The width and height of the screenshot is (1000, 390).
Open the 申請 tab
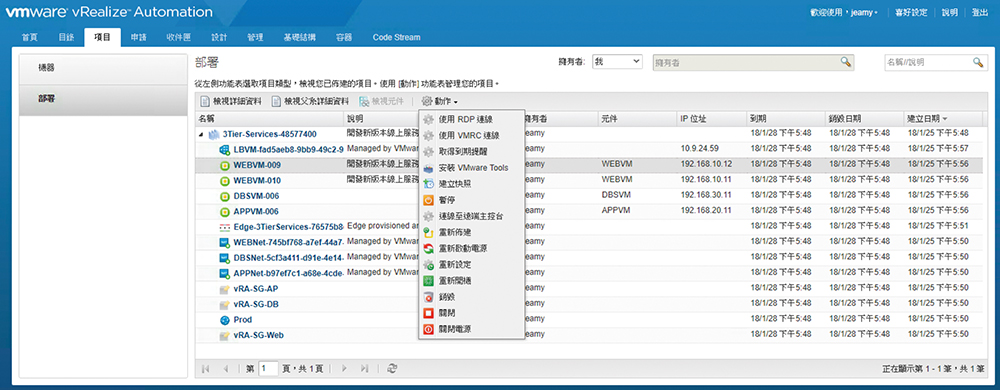138,37
